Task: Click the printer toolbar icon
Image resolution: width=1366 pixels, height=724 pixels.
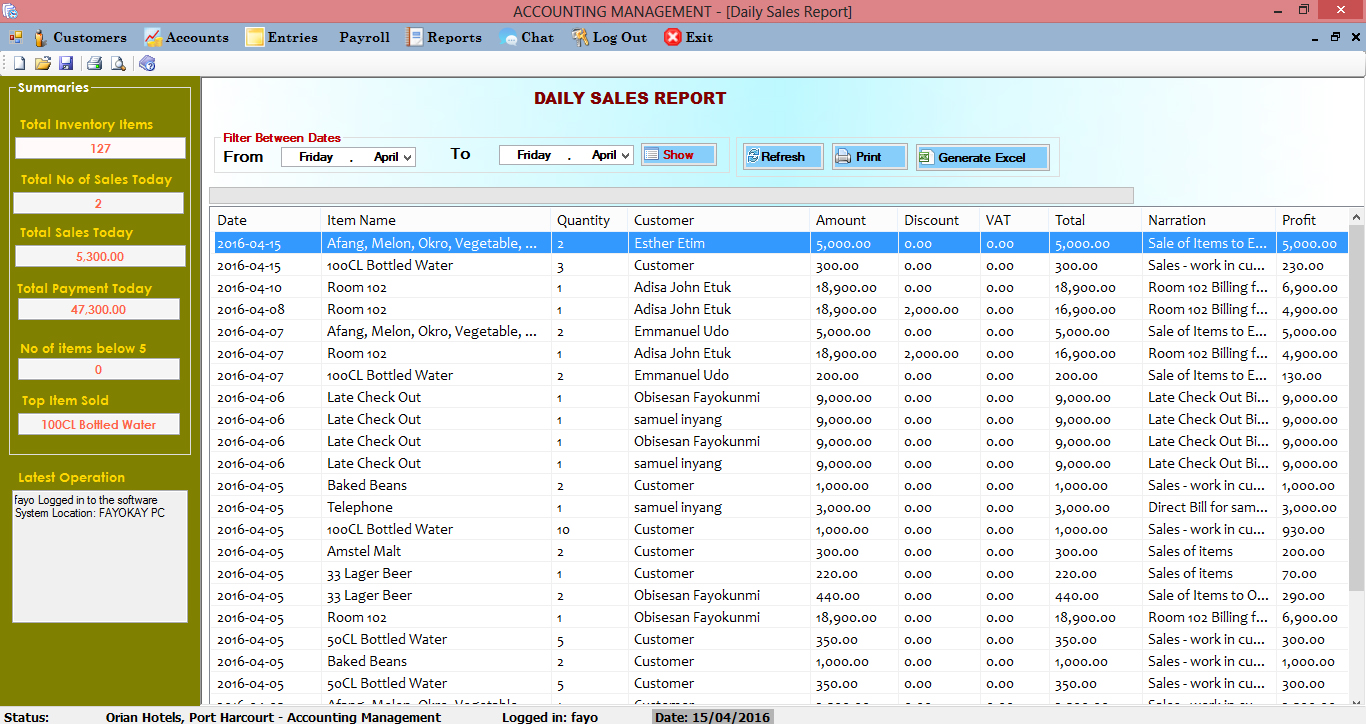Action: click(x=94, y=64)
